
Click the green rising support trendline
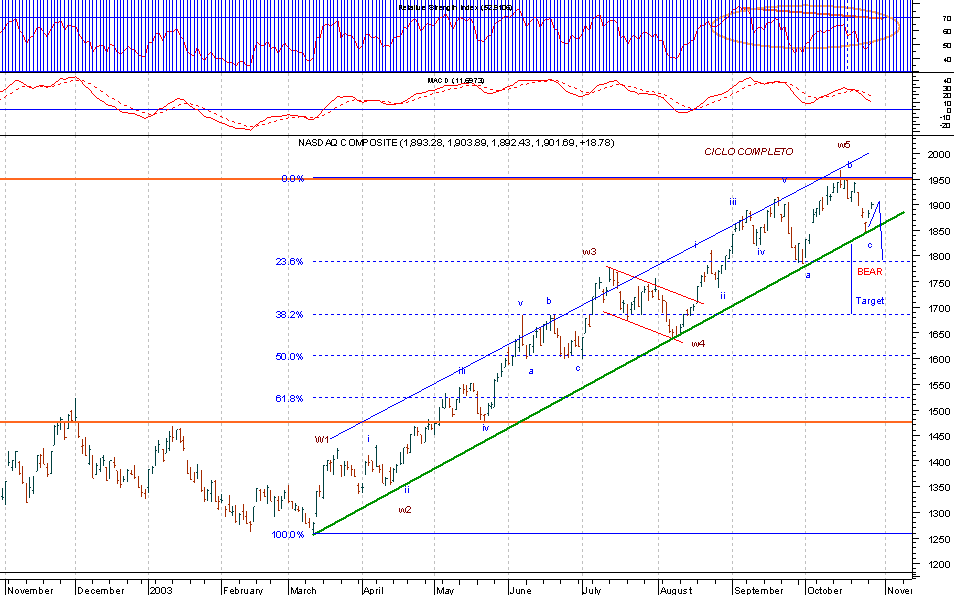pos(608,374)
